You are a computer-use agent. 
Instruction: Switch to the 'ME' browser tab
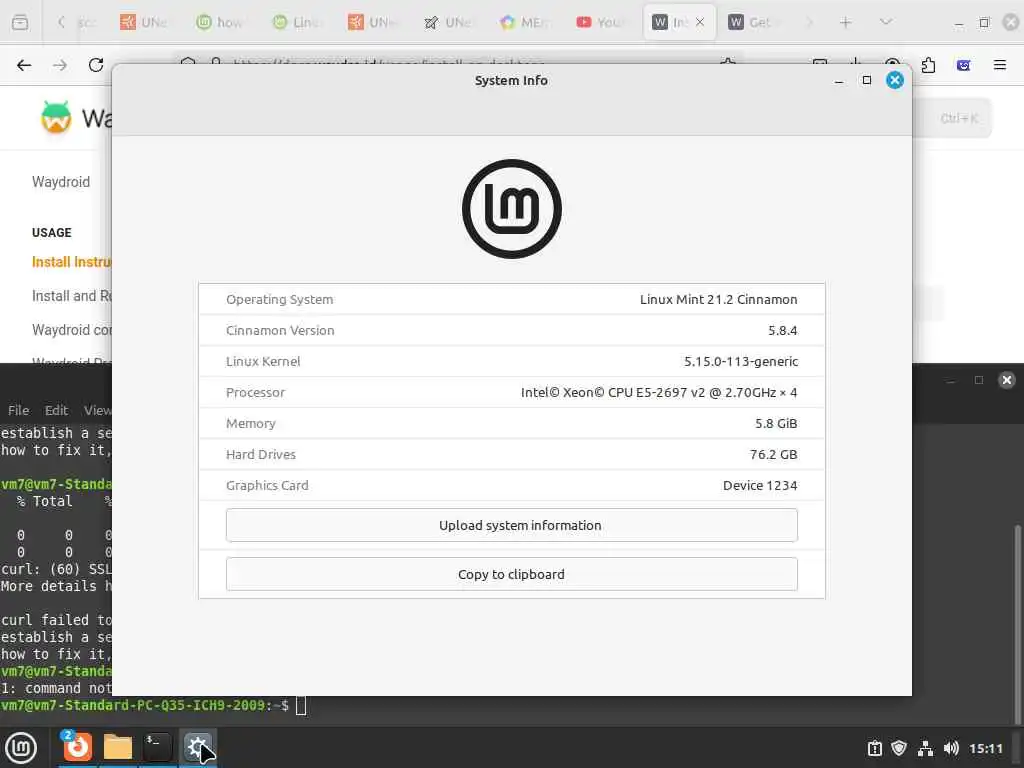[524, 22]
